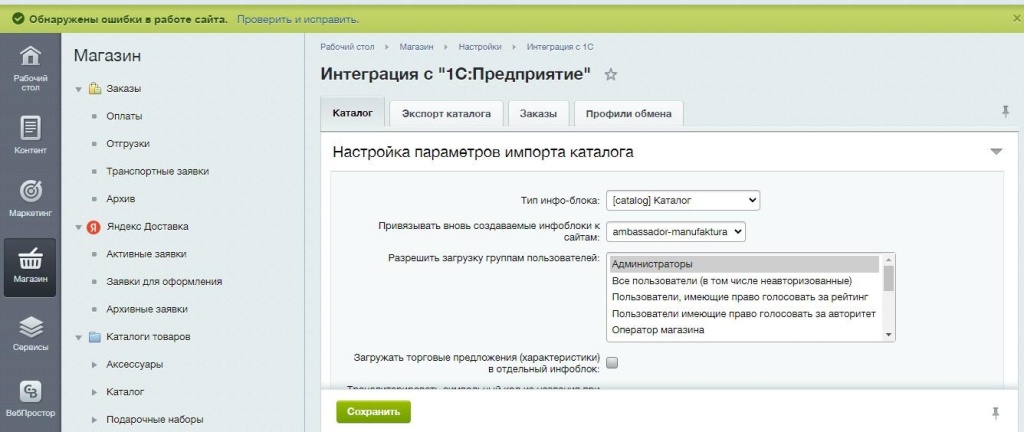Expand the Каталог tree node

pos(95,392)
